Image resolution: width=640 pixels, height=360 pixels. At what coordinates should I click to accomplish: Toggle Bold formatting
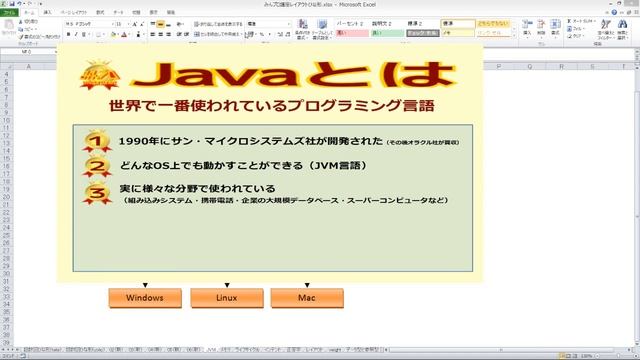click(69, 35)
